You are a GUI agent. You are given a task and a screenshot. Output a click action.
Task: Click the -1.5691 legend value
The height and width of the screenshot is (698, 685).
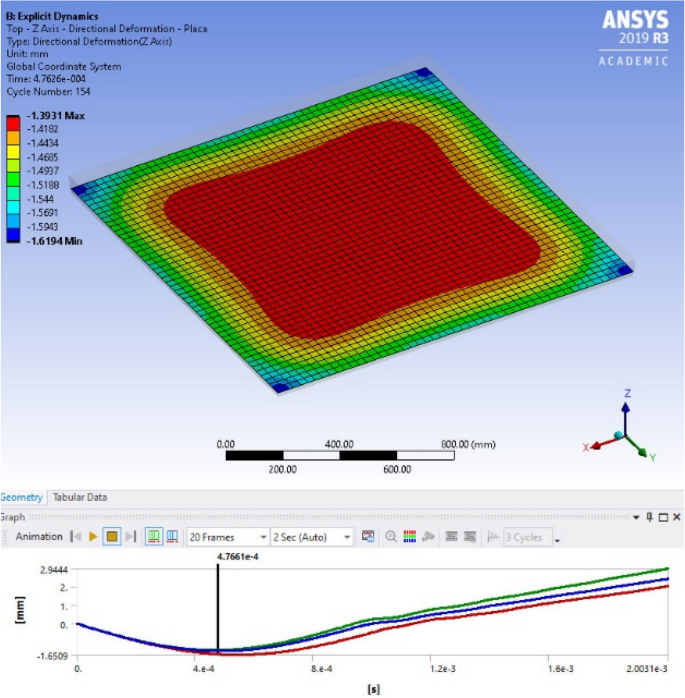pyautogui.click(x=42, y=213)
